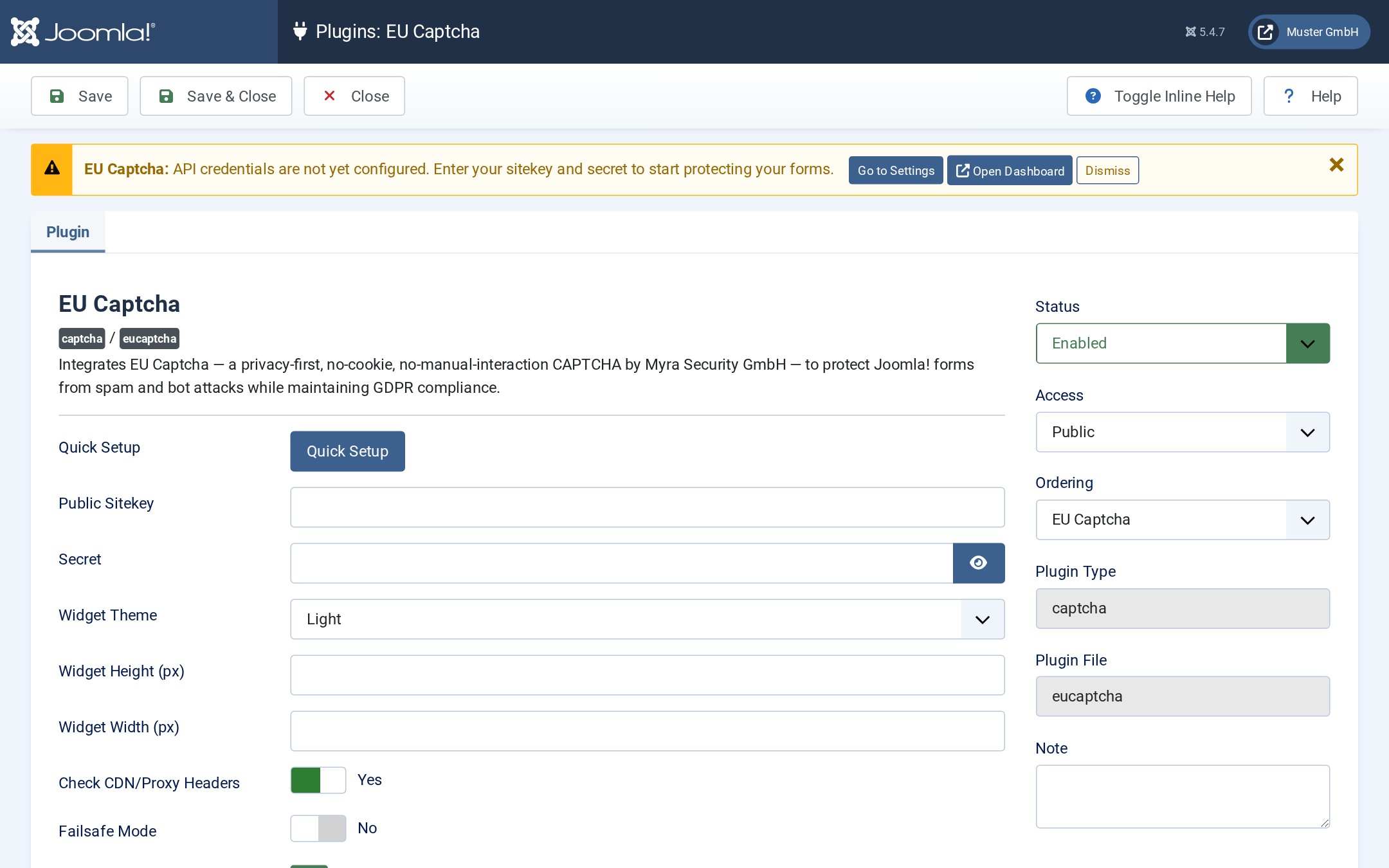The image size is (1389, 868).
Task: Click the Plugin Type field showing captcha
Action: (1183, 608)
